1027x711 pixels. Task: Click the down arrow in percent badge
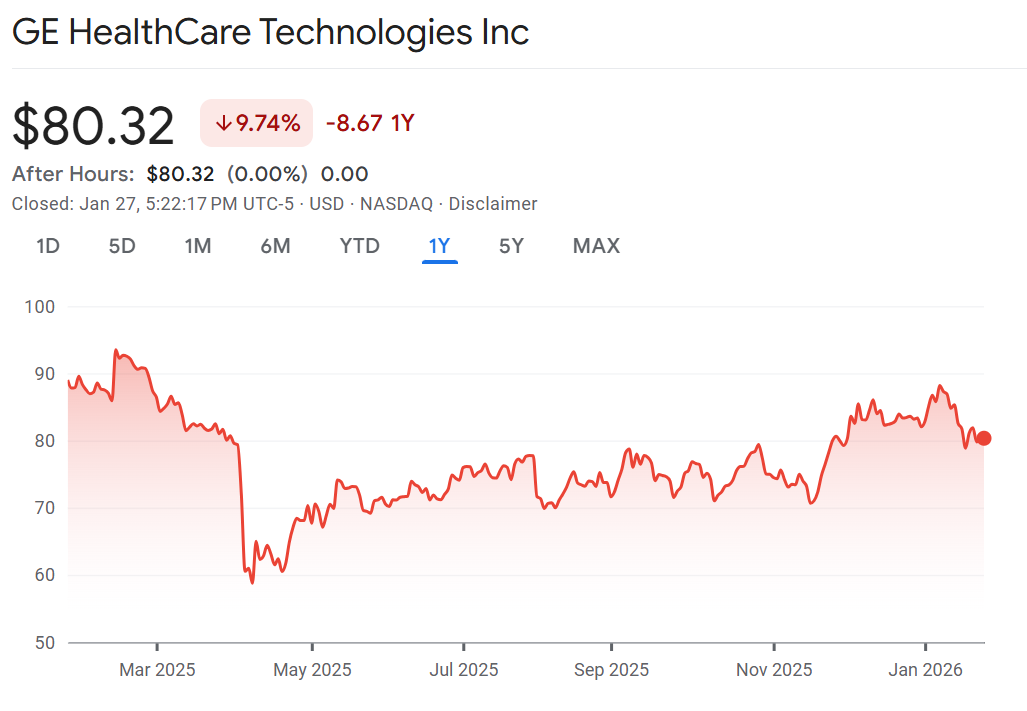(224, 124)
